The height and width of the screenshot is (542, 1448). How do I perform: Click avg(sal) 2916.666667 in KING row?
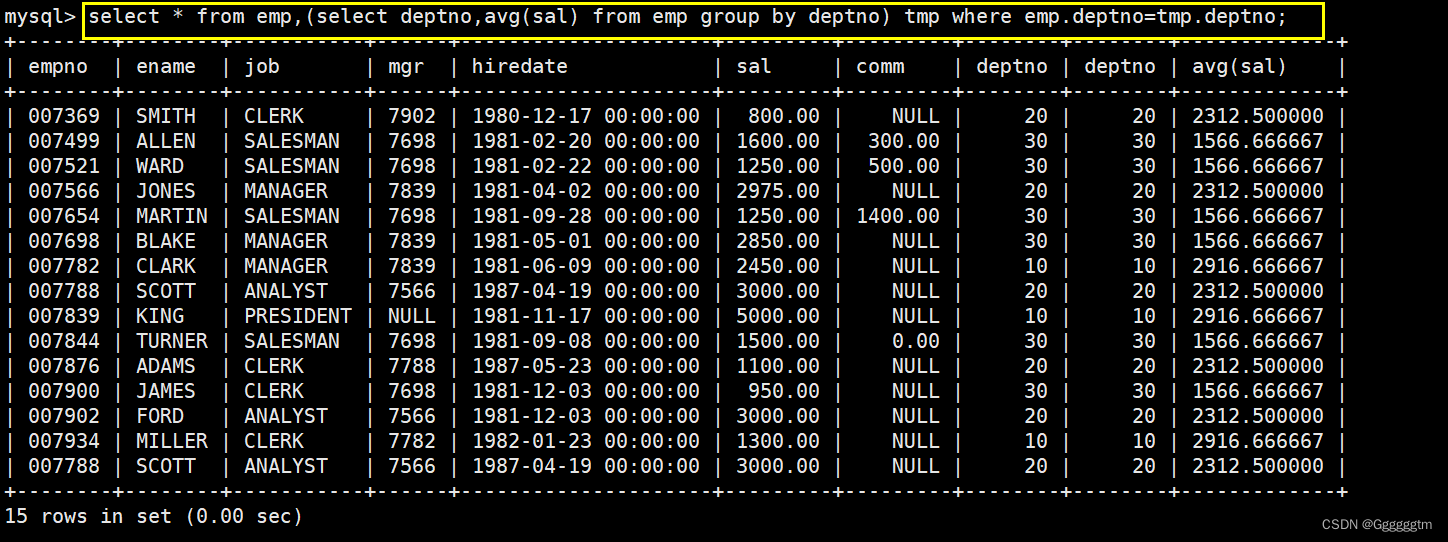(1258, 316)
